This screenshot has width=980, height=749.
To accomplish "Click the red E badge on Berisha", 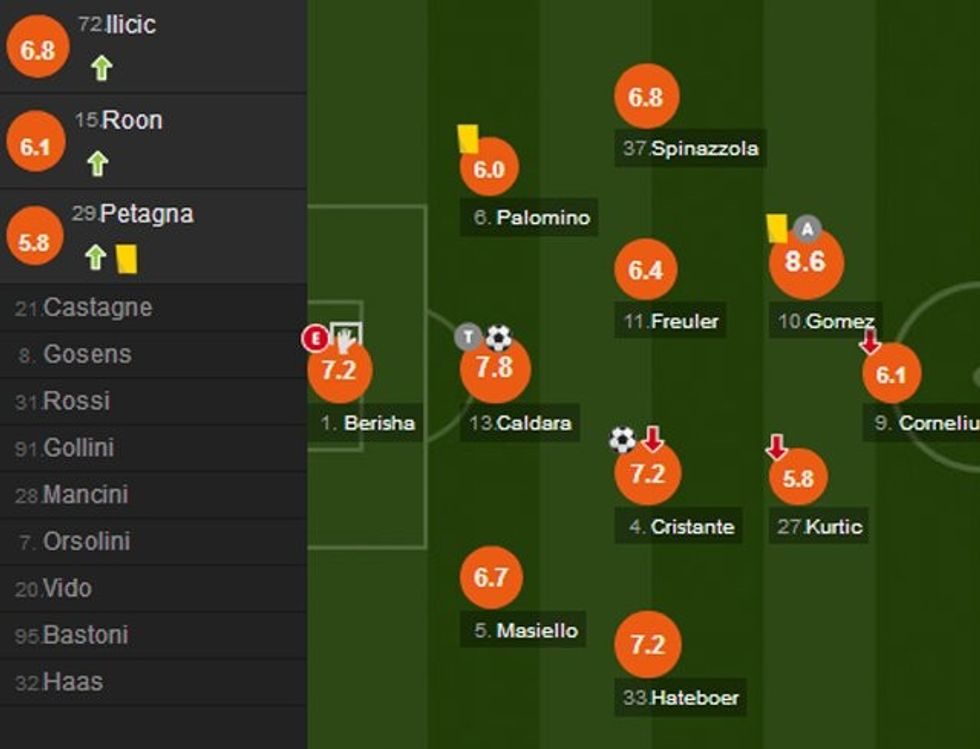I will click(315, 339).
